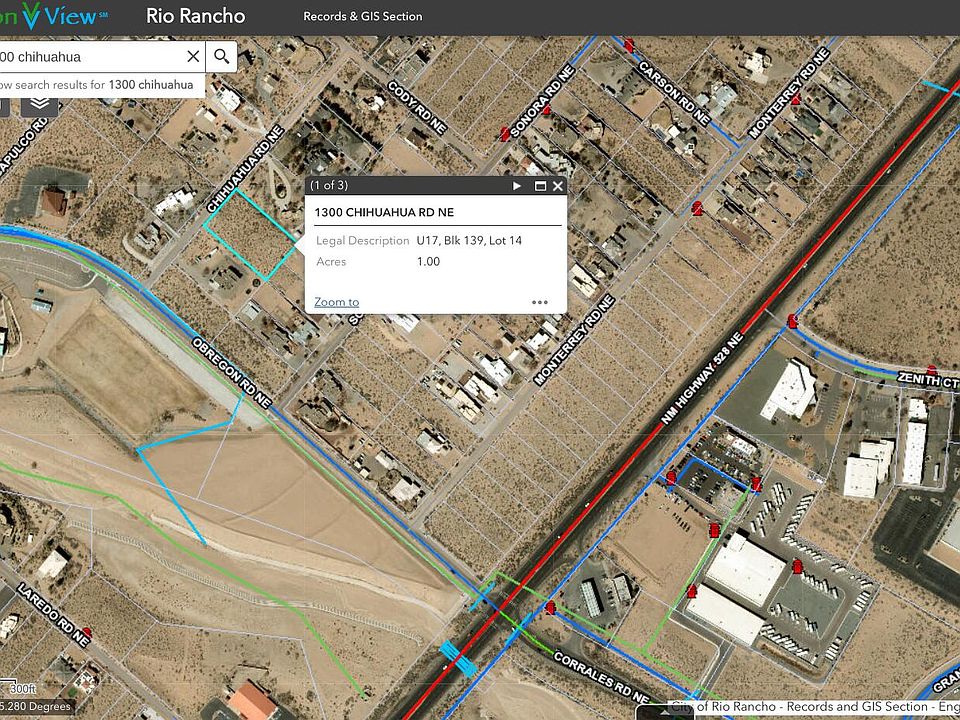Click the magnifier search button

pos(222,56)
